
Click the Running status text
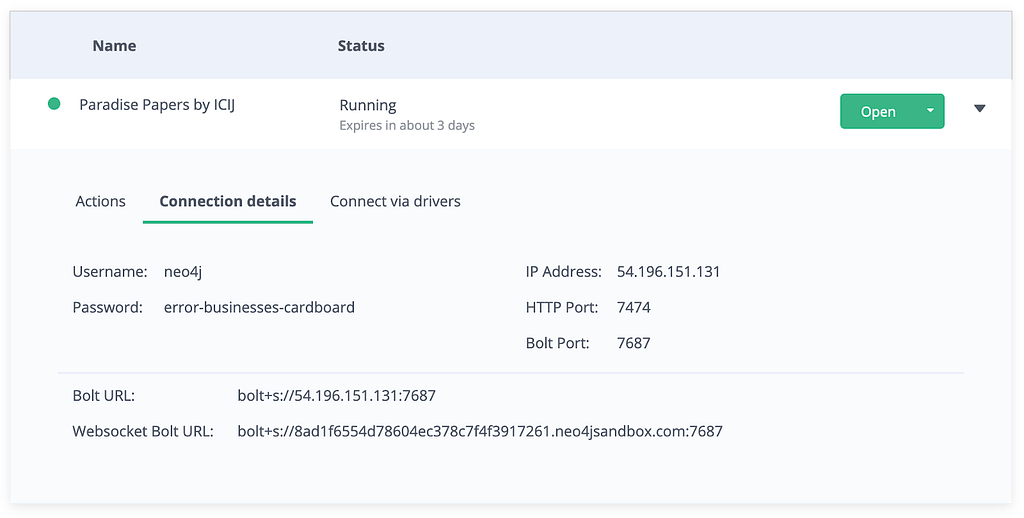click(x=368, y=105)
